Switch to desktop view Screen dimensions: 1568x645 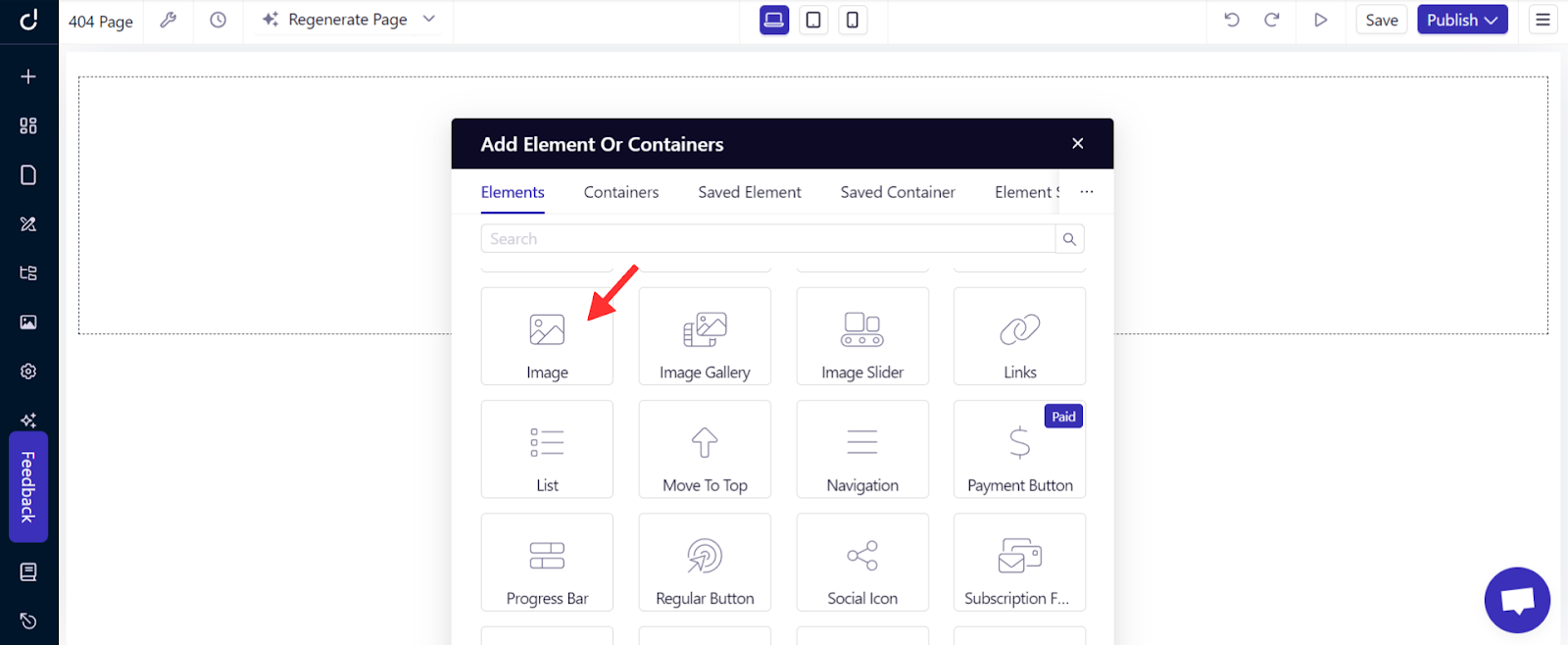[774, 20]
